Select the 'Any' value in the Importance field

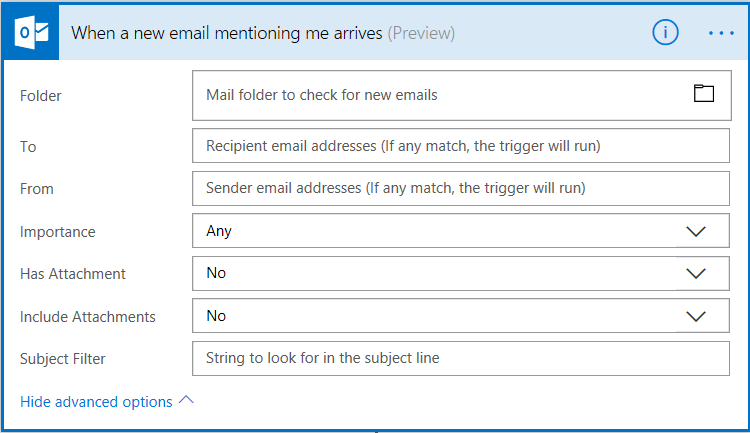(x=219, y=231)
